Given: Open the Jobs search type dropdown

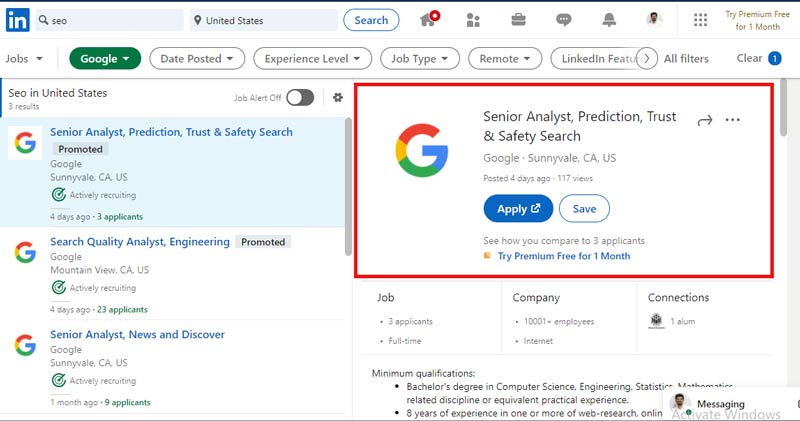Looking at the screenshot, I should click(x=22, y=59).
